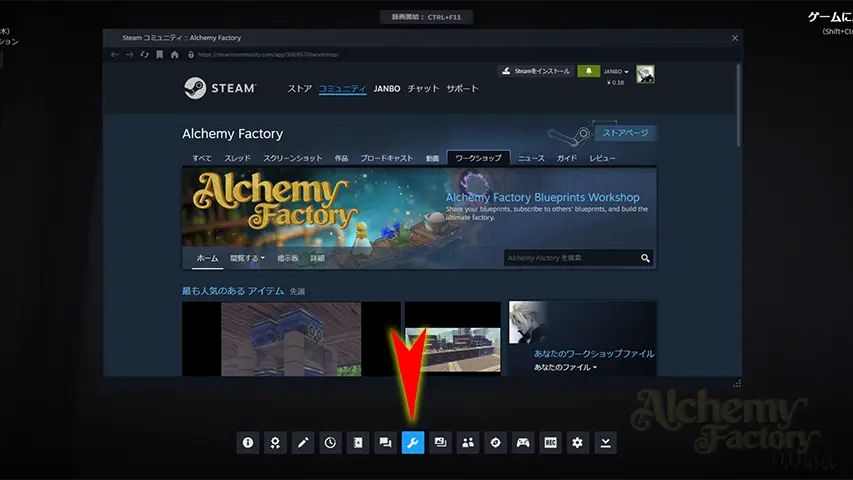Viewport: 853px width, 480px height.
Task: Click the REC recording icon
Action: pyautogui.click(x=550, y=442)
